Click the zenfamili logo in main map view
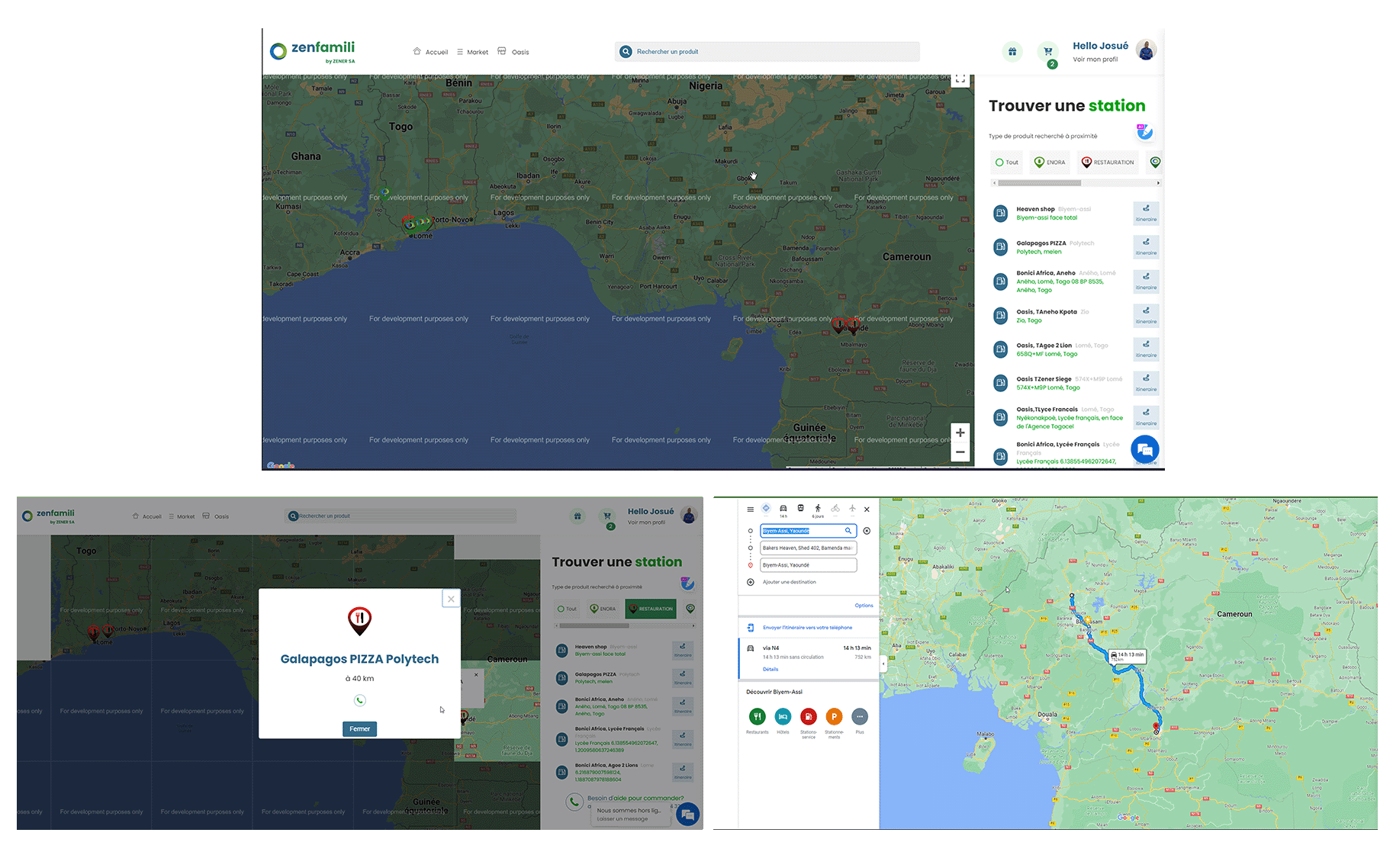 (x=313, y=51)
